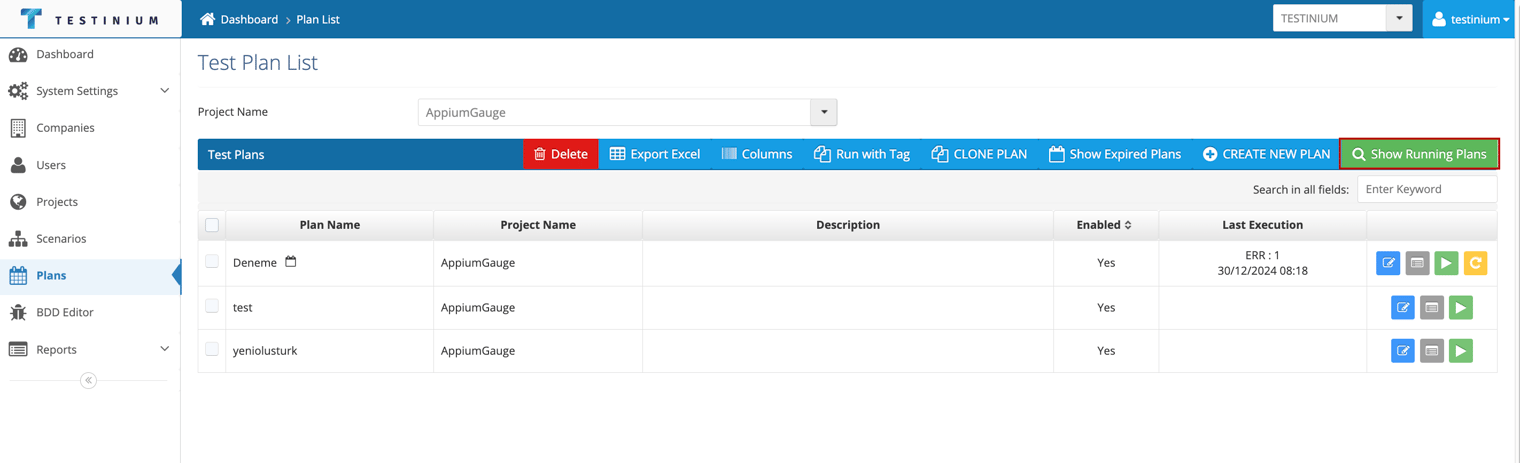Click orange refresh icon in Deneme row
This screenshot has width=1520, height=463.
1475,263
